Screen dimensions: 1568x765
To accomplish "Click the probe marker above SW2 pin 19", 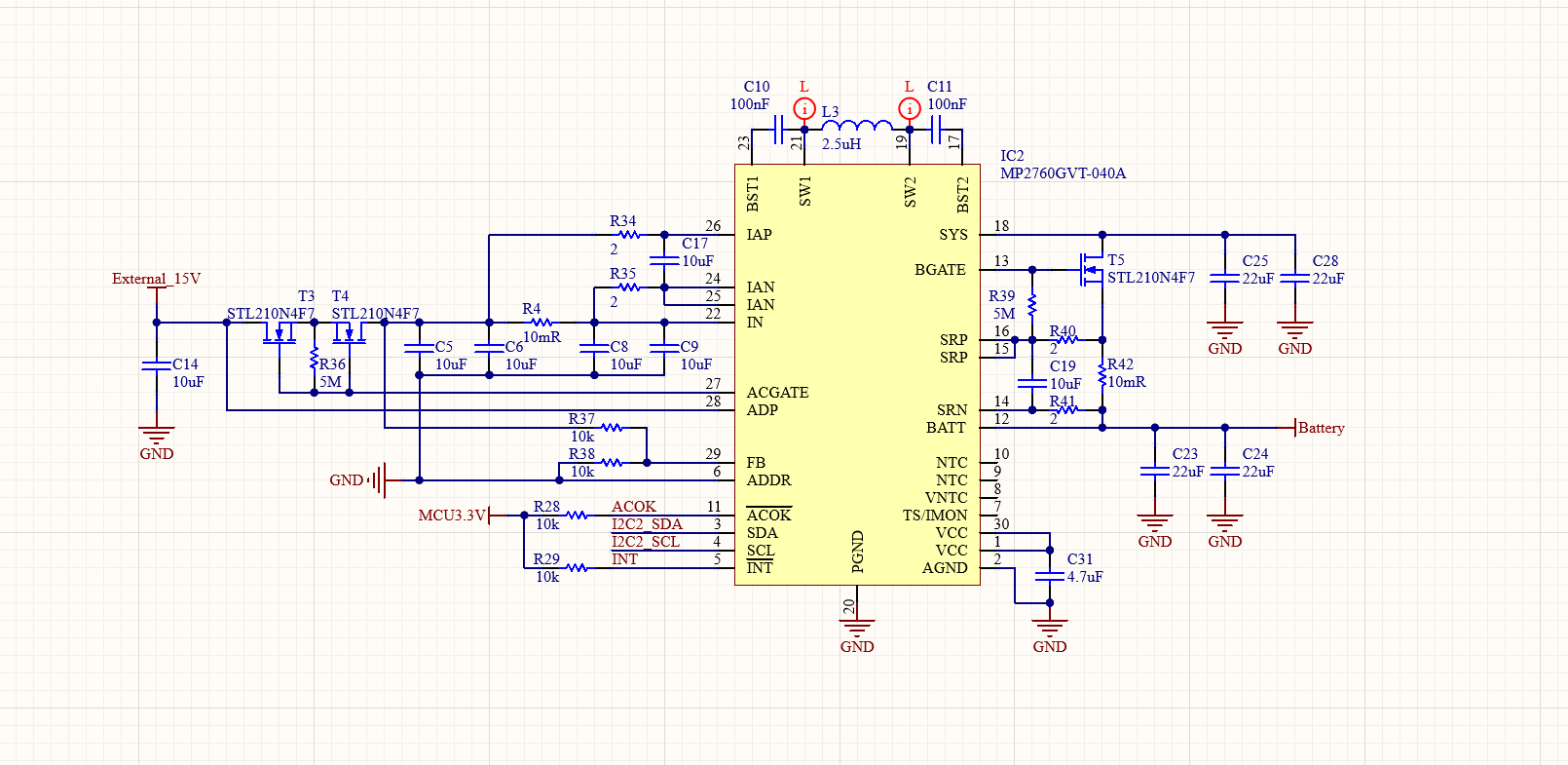I will pyautogui.click(x=910, y=108).
